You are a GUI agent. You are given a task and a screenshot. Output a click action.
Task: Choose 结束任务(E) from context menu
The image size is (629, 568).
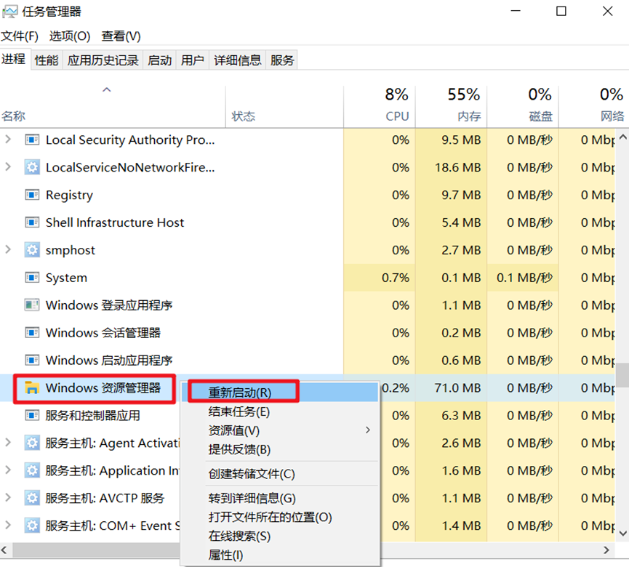[279, 412]
